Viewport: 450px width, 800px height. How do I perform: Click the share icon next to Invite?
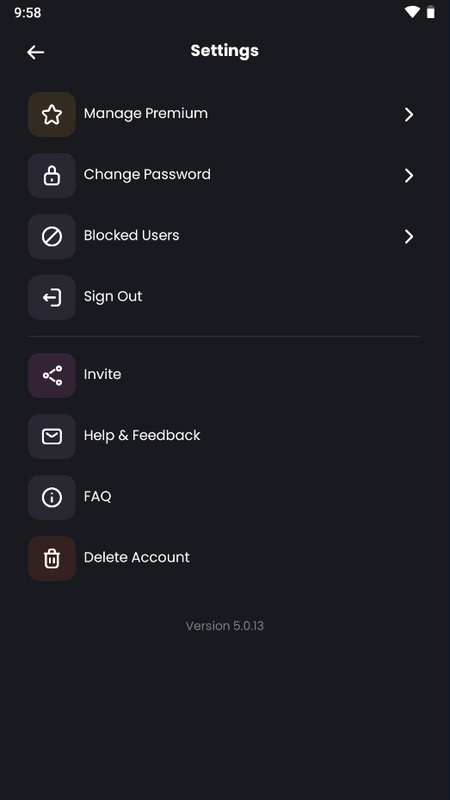tap(52, 376)
